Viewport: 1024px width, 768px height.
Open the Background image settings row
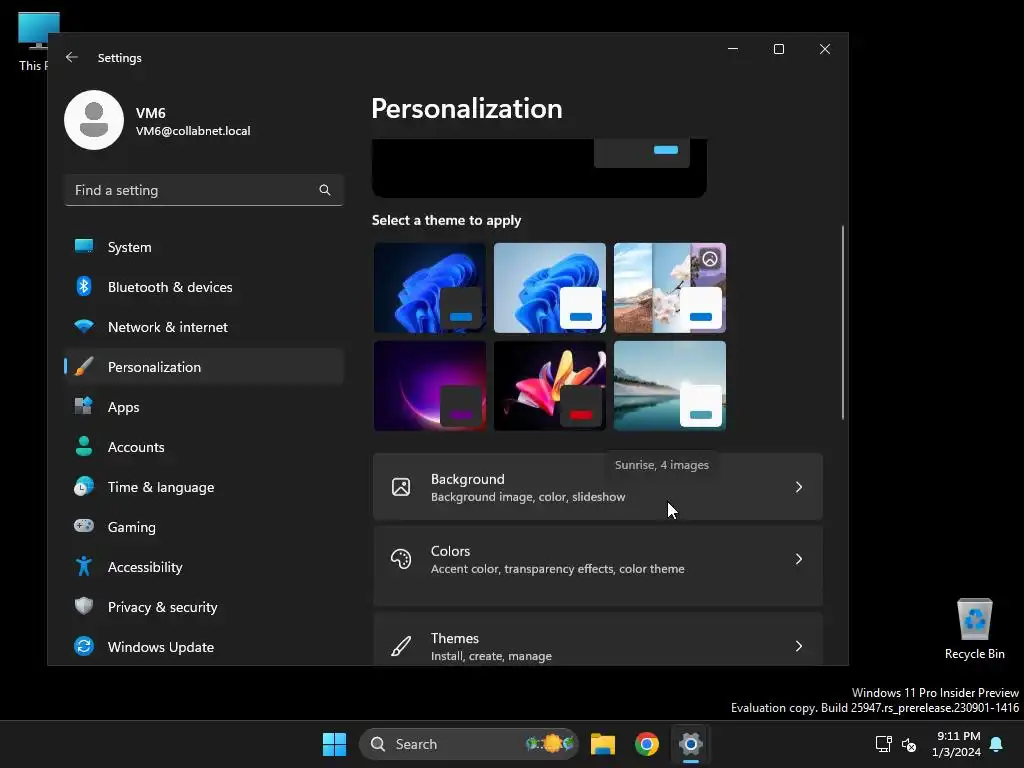(598, 487)
